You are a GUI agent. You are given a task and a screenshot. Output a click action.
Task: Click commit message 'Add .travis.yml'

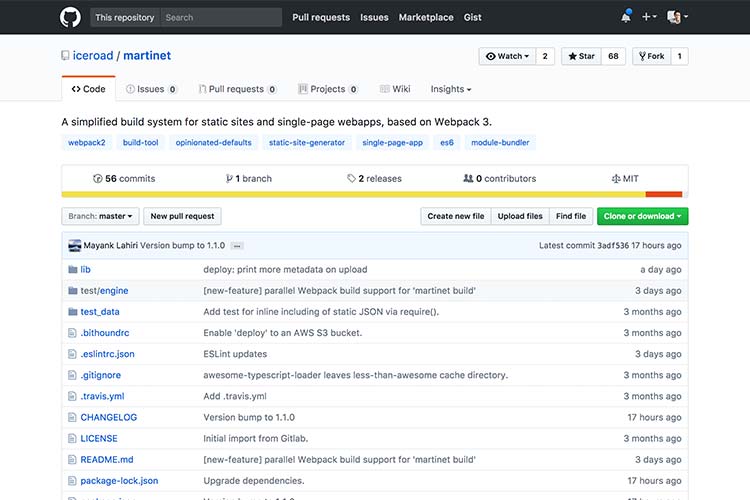tap(235, 396)
